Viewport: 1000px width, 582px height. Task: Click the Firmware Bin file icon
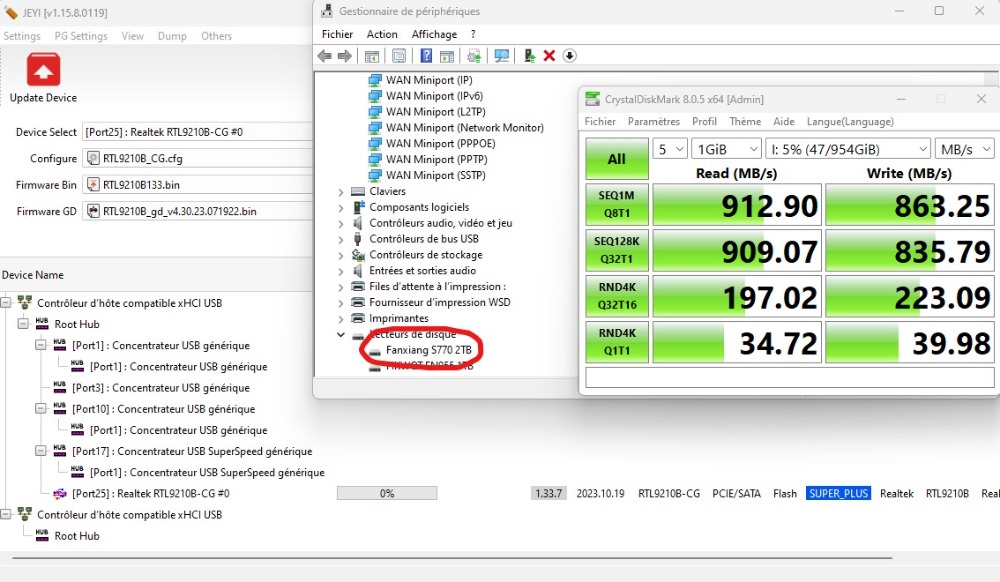93,185
